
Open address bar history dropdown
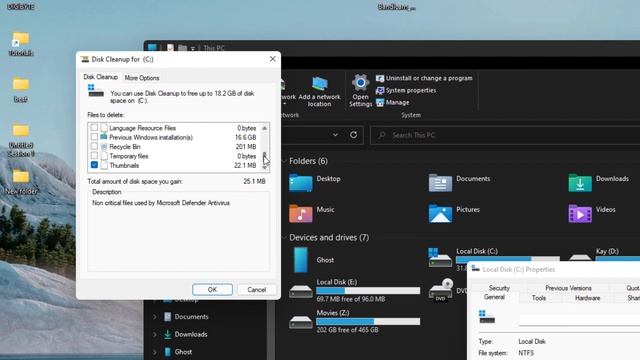[x=335, y=135]
